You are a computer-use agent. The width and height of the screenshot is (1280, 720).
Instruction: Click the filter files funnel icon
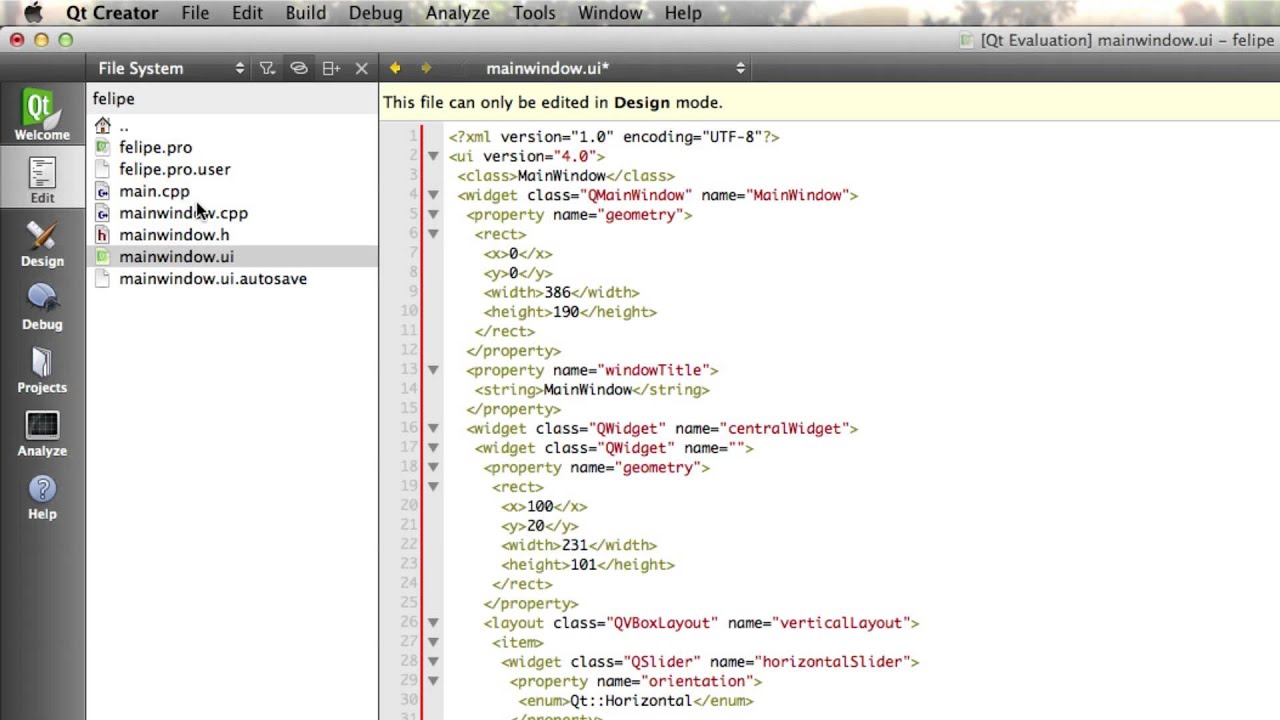click(x=267, y=68)
